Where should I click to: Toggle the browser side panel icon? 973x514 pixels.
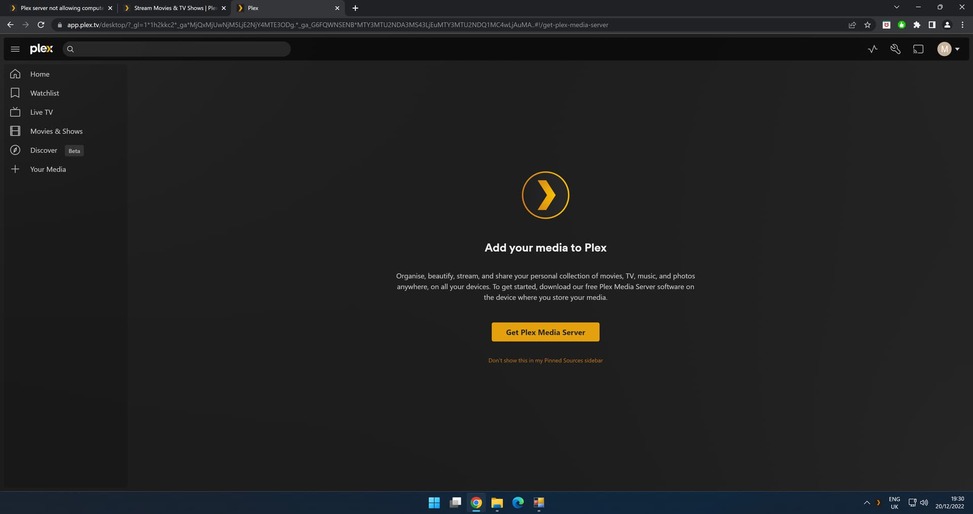coord(931,25)
